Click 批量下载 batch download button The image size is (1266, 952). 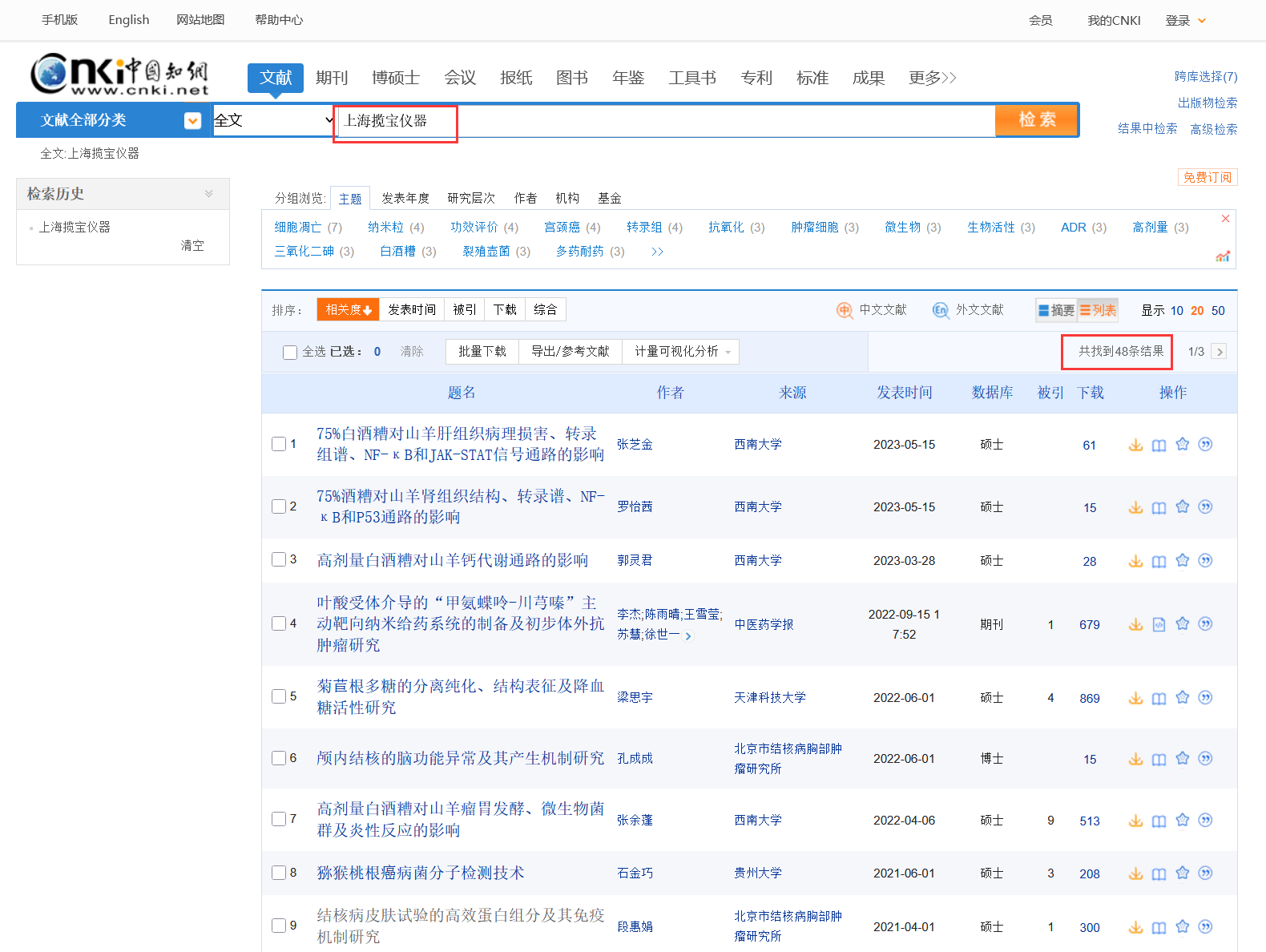pos(482,352)
